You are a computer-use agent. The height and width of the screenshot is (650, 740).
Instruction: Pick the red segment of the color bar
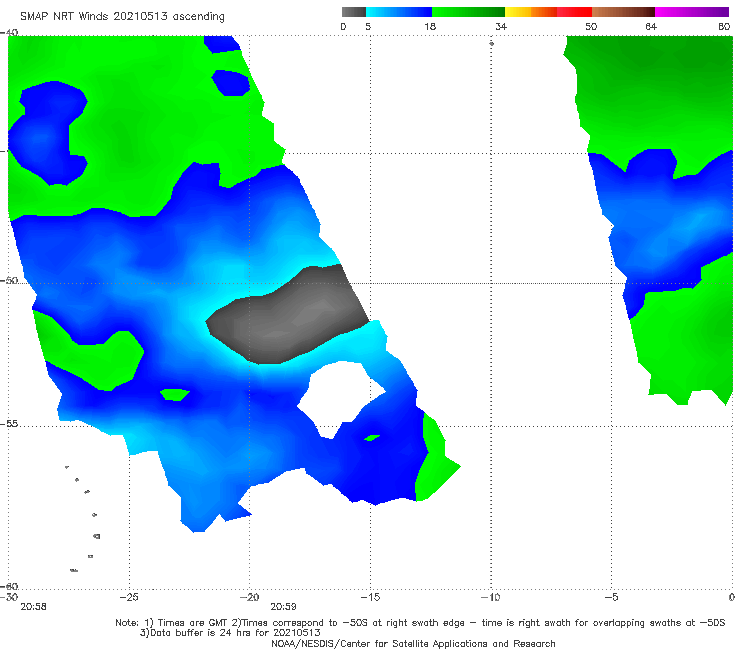coord(574,12)
